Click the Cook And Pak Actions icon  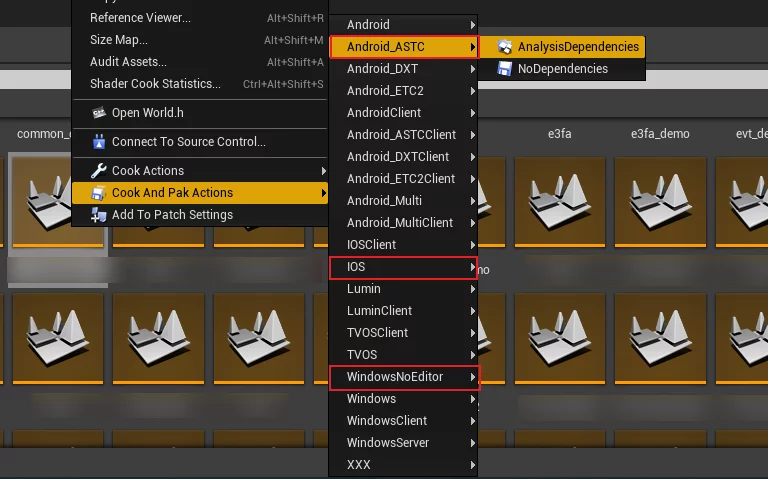pos(98,193)
